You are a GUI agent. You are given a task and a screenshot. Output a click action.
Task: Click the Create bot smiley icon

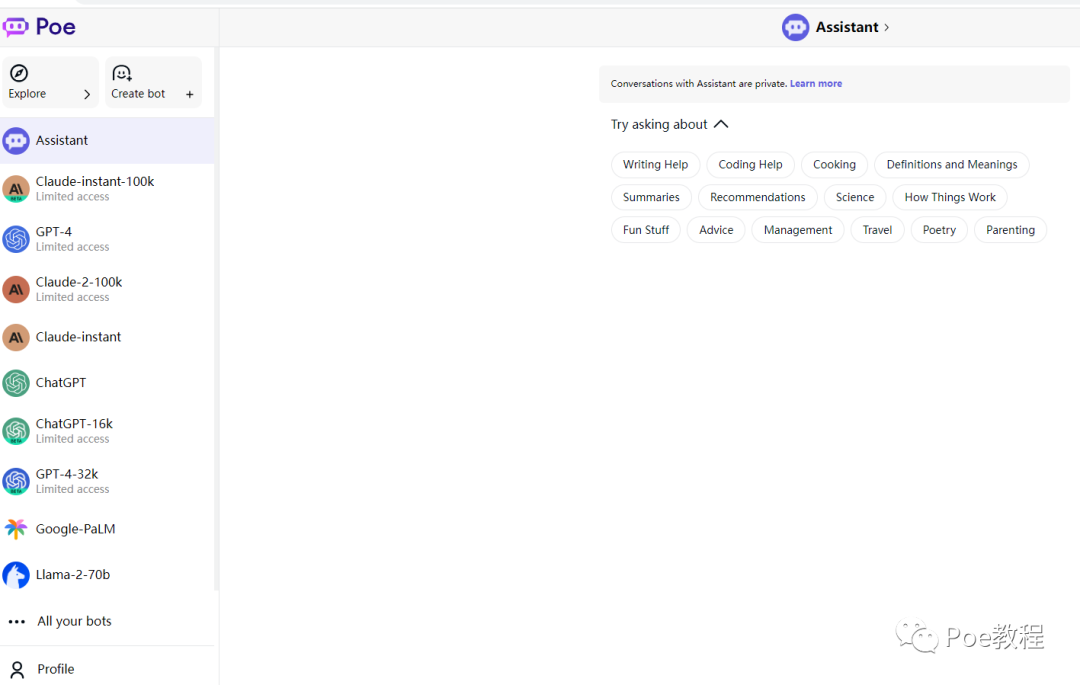pyautogui.click(x=122, y=73)
